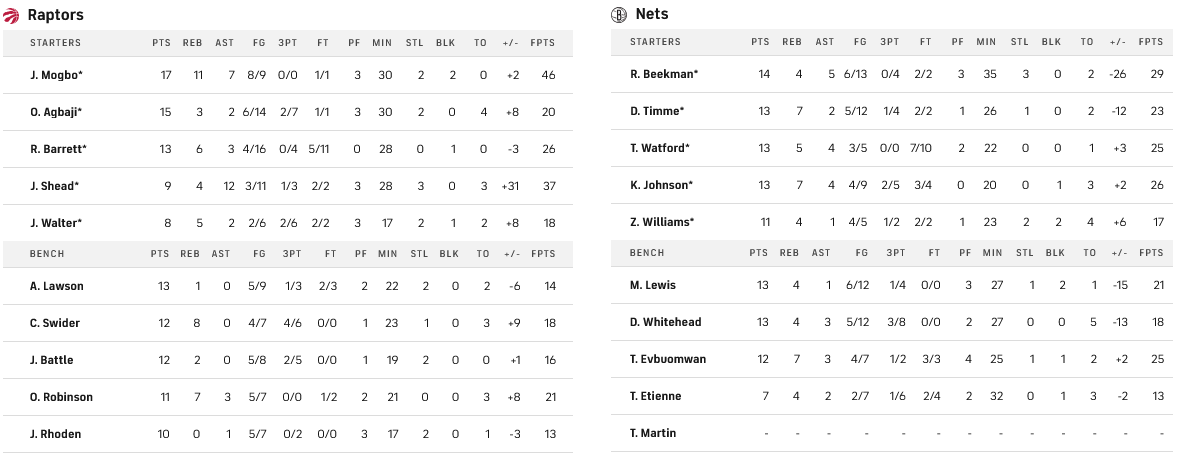The image size is (1187, 455).
Task: Open O. Agbaji player page
Action: 56,112
